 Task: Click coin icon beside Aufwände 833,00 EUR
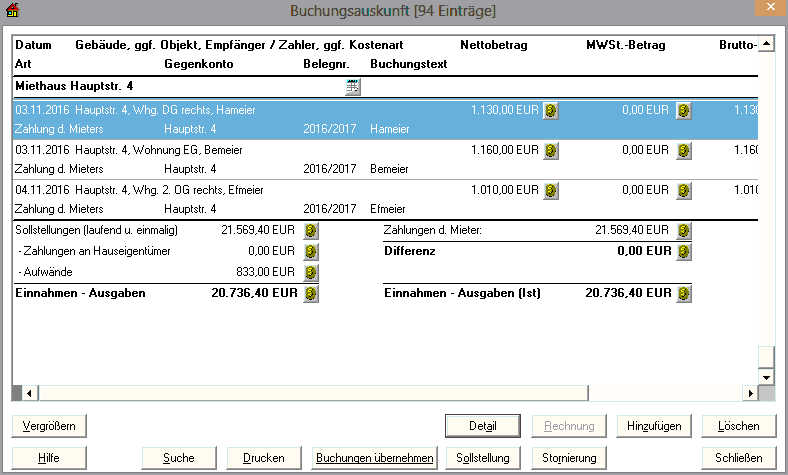point(311,272)
